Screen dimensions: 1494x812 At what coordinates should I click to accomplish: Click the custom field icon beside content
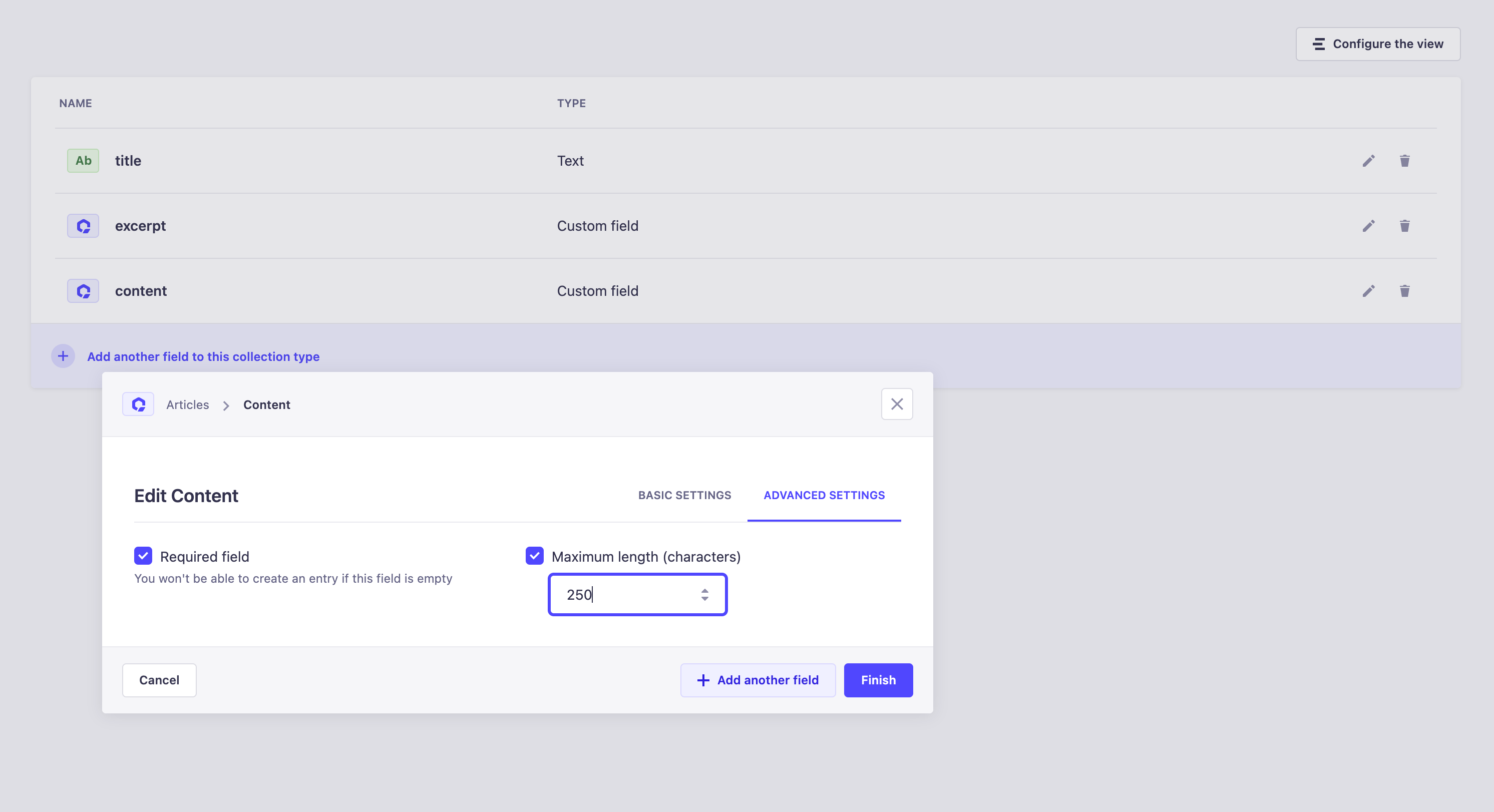[x=82, y=290]
